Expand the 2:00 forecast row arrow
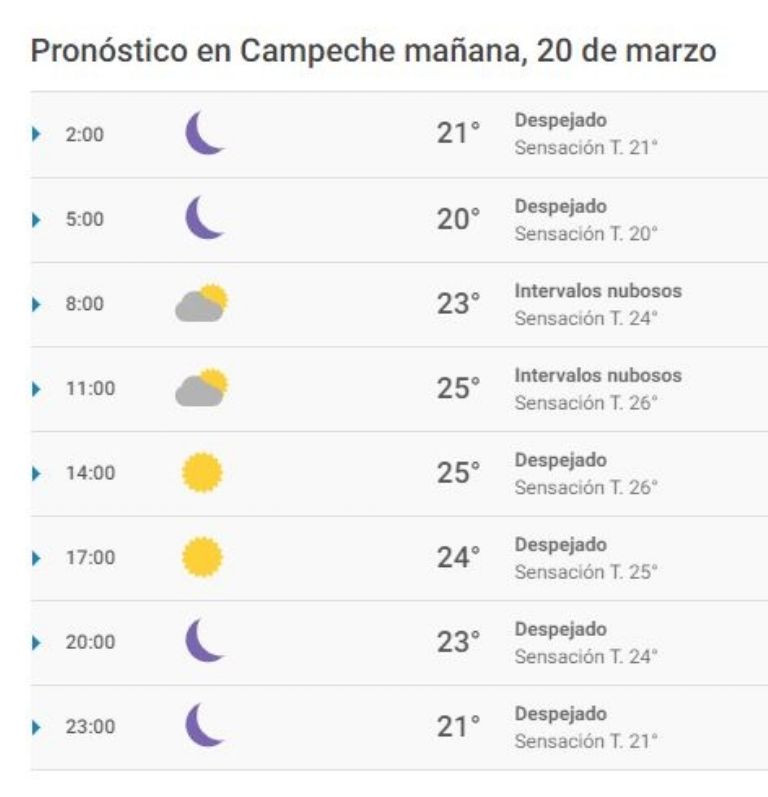This screenshot has width=768, height=797. point(36,134)
